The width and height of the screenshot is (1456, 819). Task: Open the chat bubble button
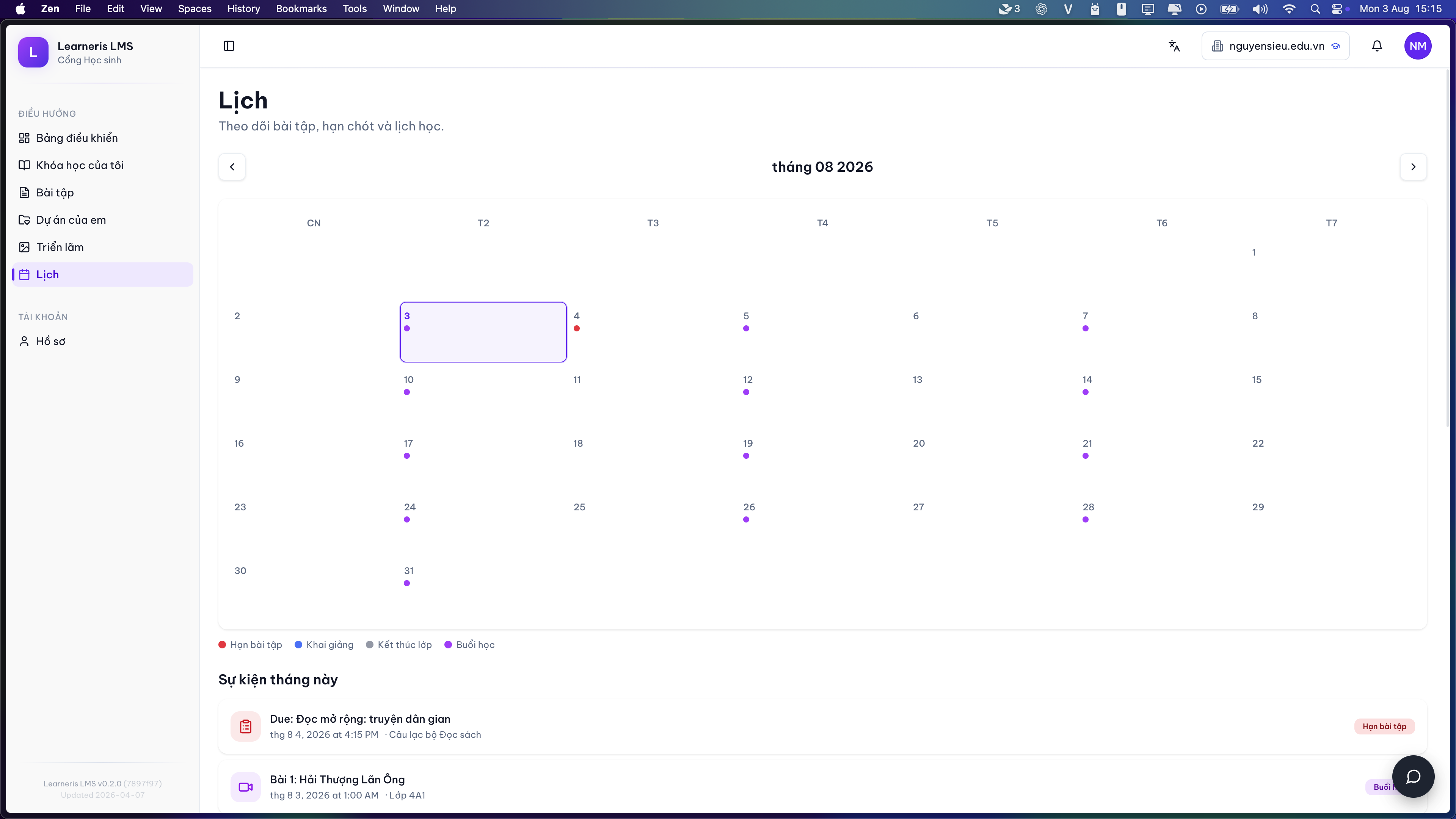(x=1413, y=776)
